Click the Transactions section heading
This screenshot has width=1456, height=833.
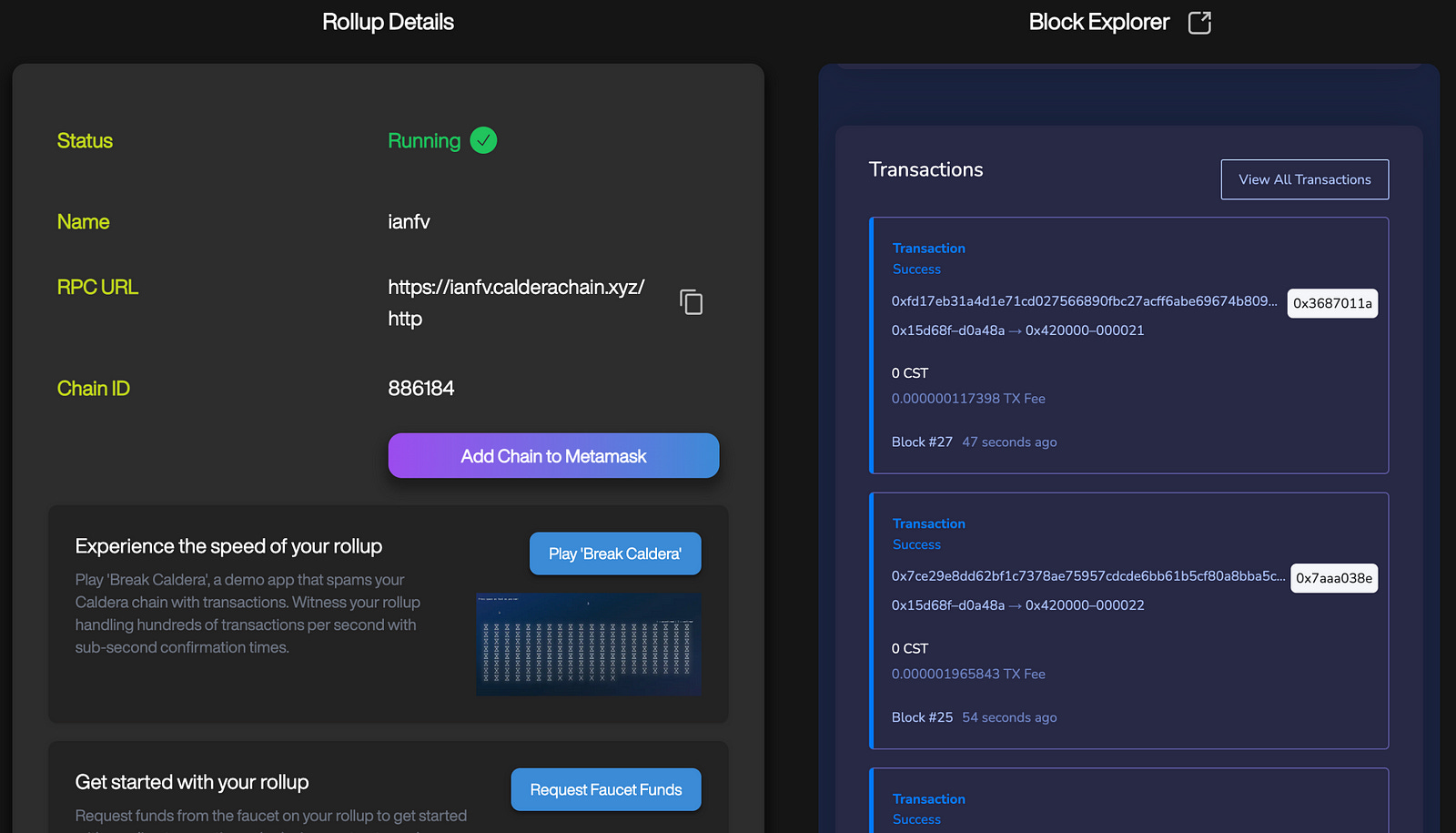925,169
